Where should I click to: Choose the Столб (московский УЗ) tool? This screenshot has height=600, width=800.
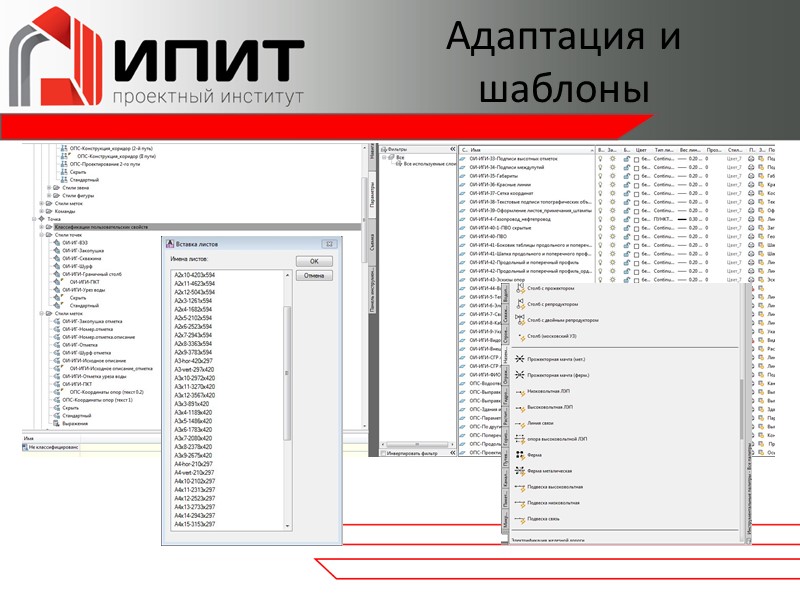click(546, 337)
